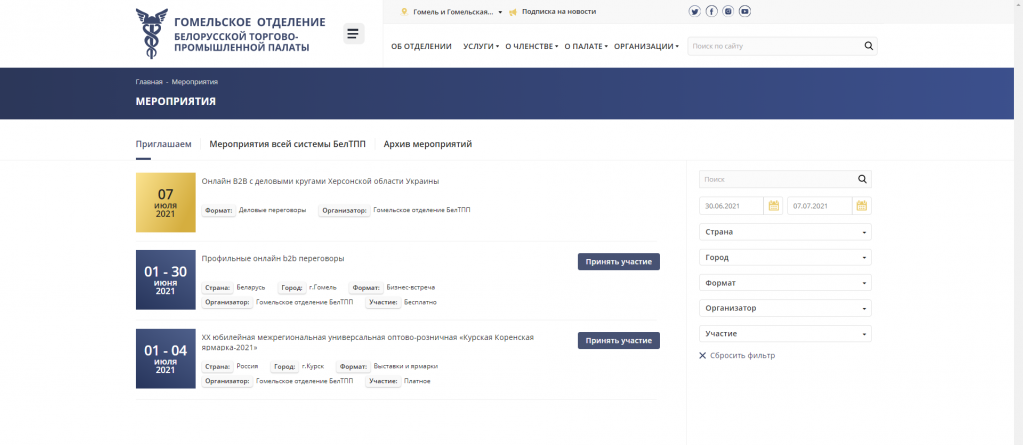Click the Деловые переговоры format value

pyautogui.click(x=272, y=210)
